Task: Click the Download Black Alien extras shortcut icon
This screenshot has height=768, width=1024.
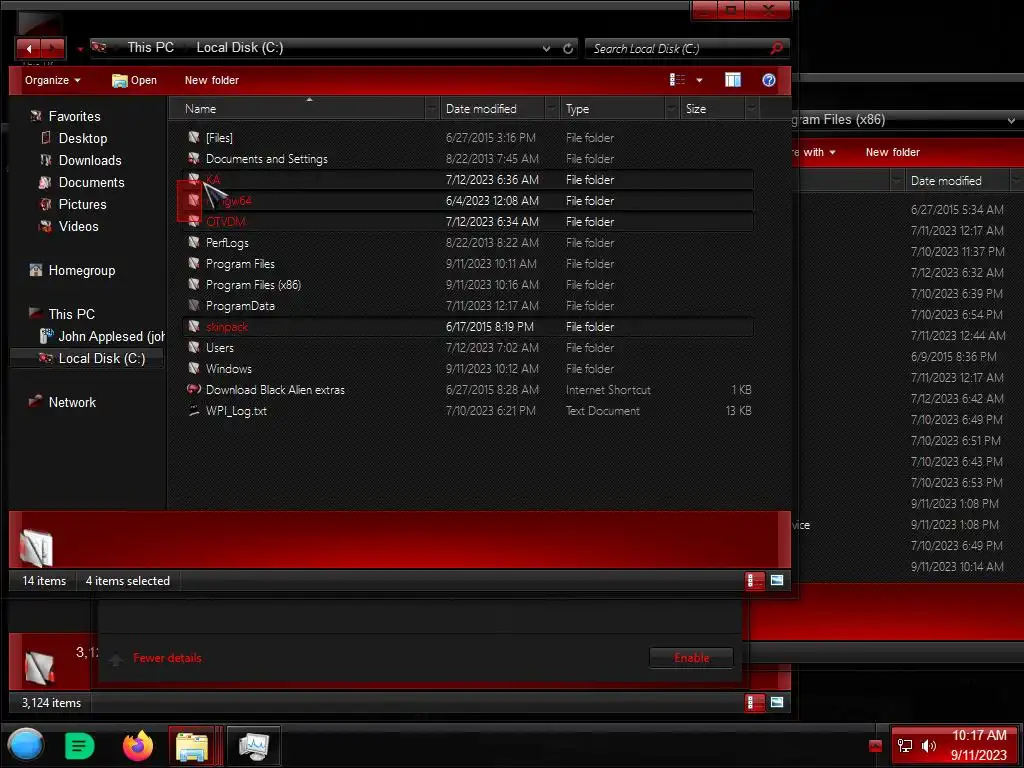Action: pyautogui.click(x=194, y=389)
